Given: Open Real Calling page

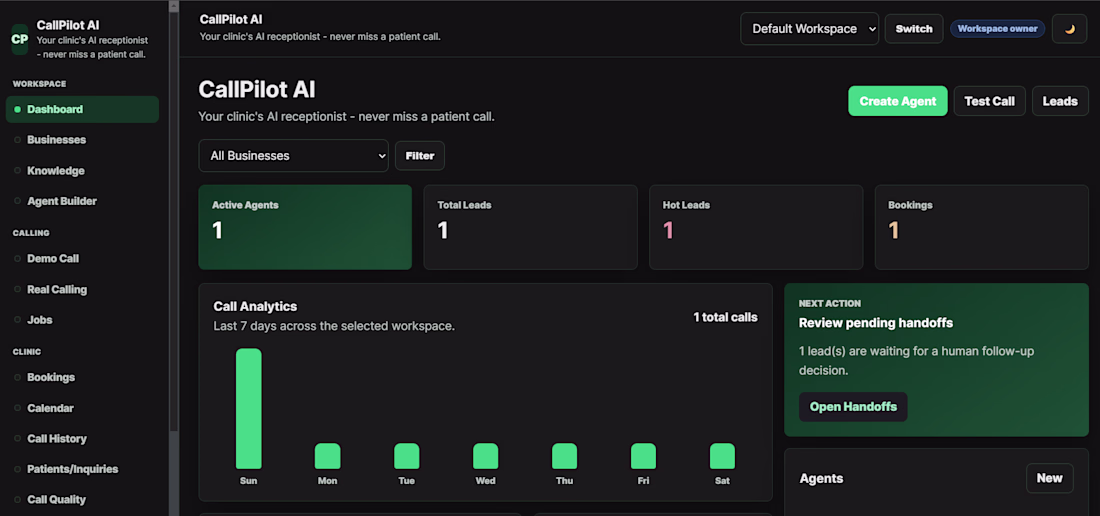Looking at the screenshot, I should (x=82, y=289).
